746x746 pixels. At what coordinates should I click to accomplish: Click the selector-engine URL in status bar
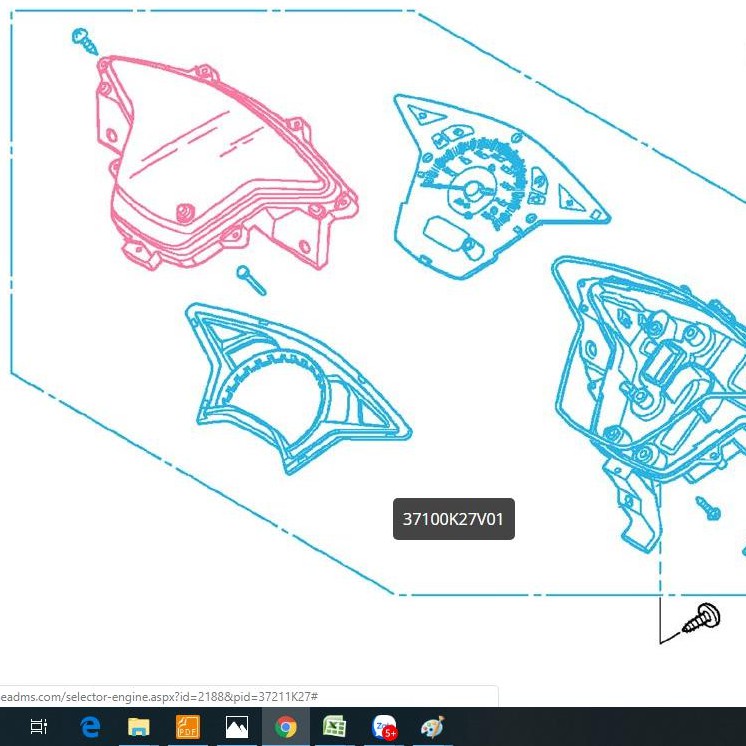pyautogui.click(x=160, y=695)
